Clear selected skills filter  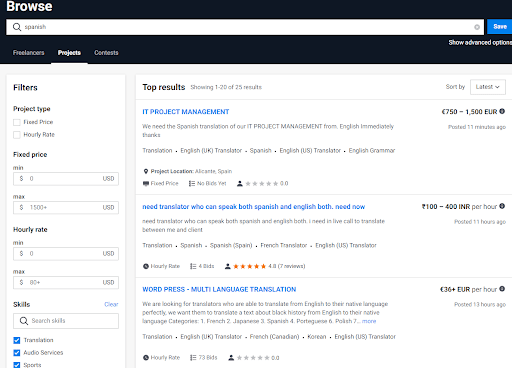coord(111,304)
